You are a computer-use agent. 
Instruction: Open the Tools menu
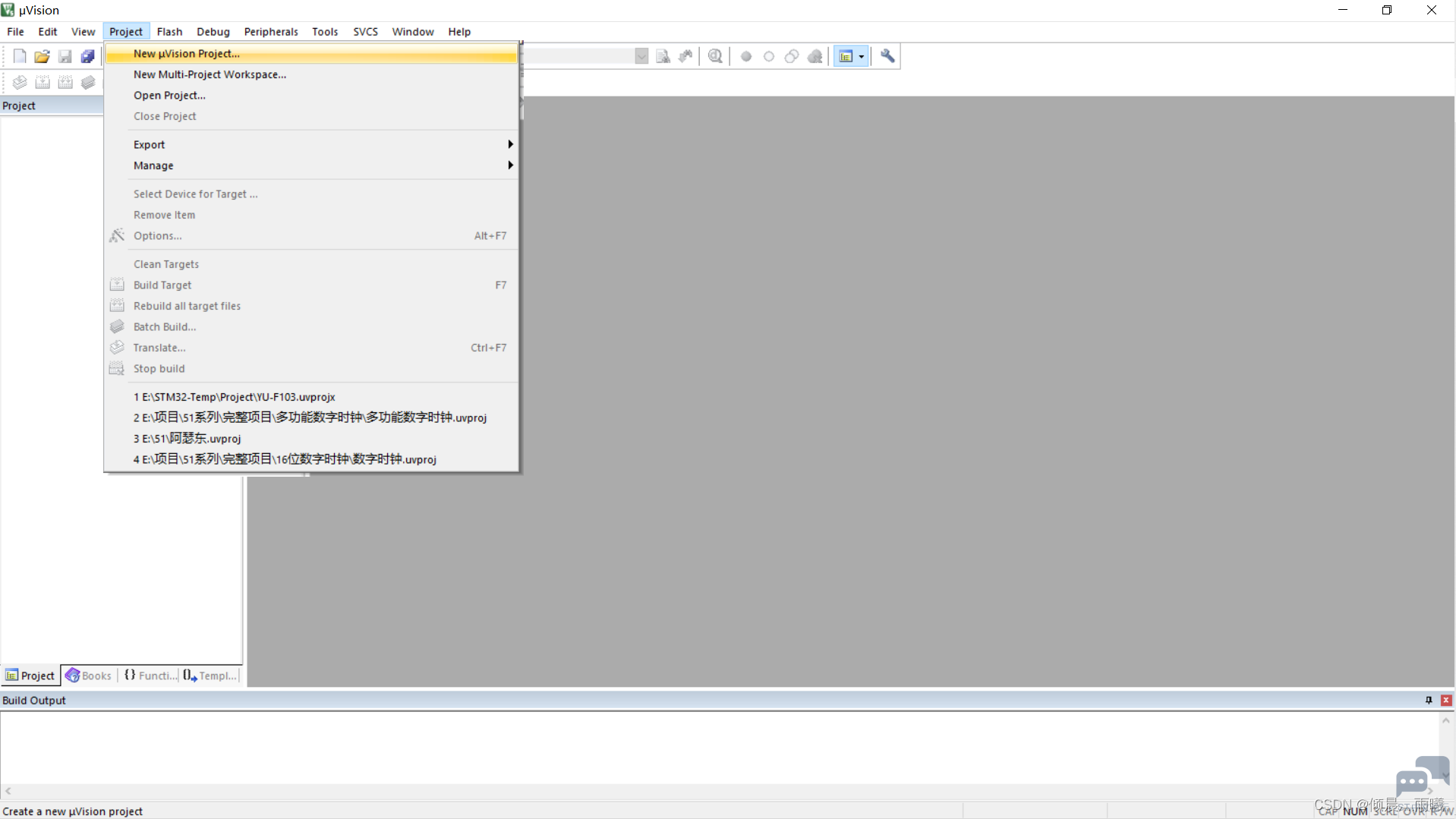click(x=325, y=32)
